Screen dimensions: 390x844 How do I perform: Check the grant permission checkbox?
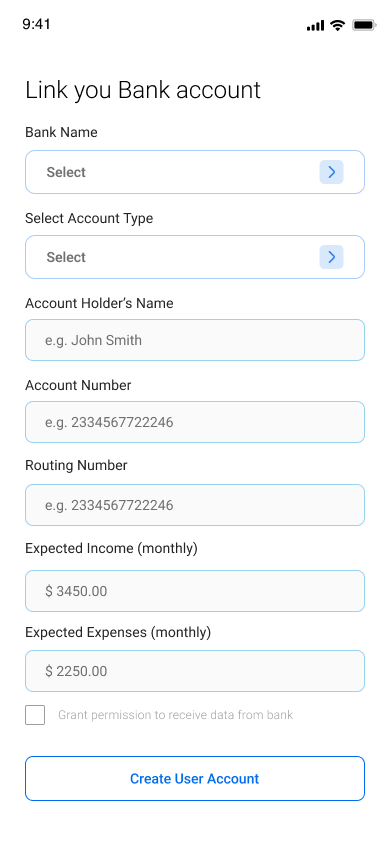click(x=35, y=715)
